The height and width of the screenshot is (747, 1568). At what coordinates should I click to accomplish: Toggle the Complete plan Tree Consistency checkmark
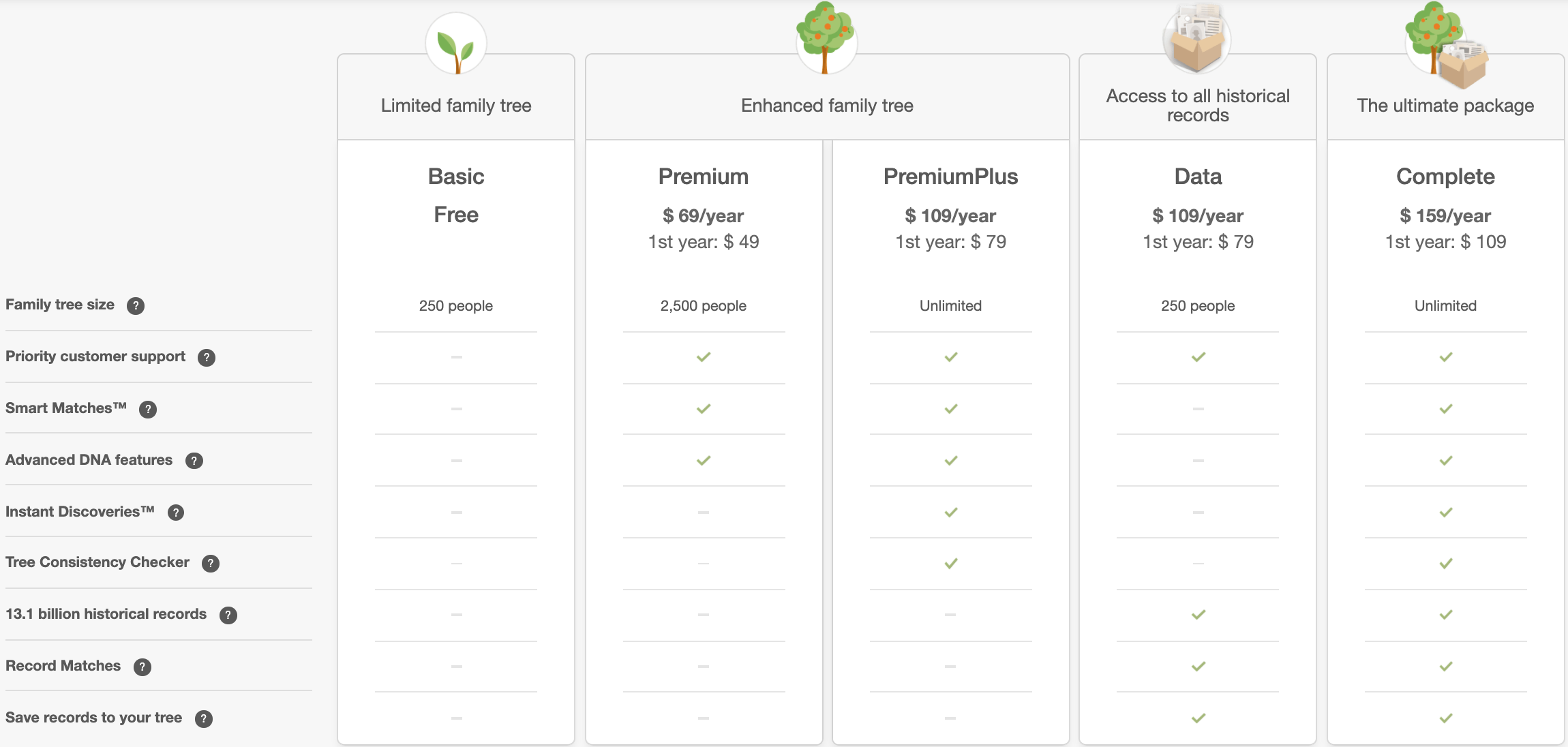[1445, 564]
